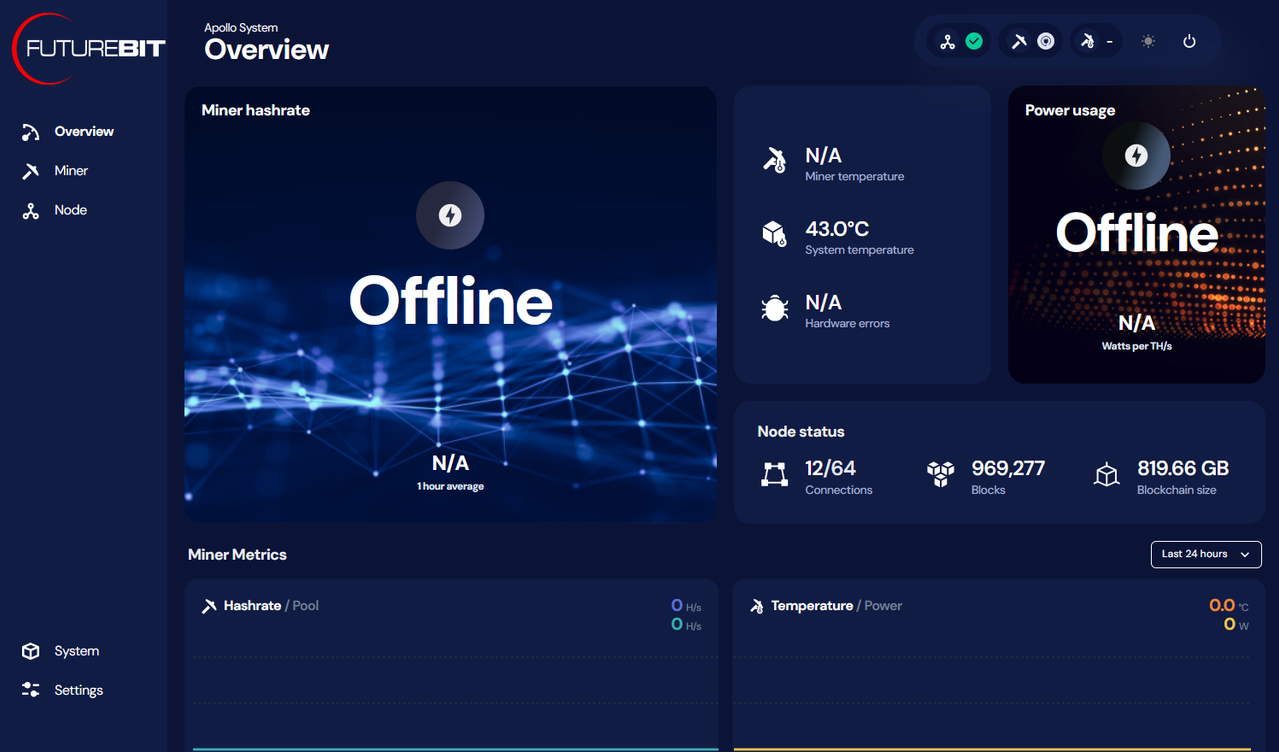Viewport: 1279px width, 752px height.
Task: Click the Connections icon in Node status
Action: 774,474
